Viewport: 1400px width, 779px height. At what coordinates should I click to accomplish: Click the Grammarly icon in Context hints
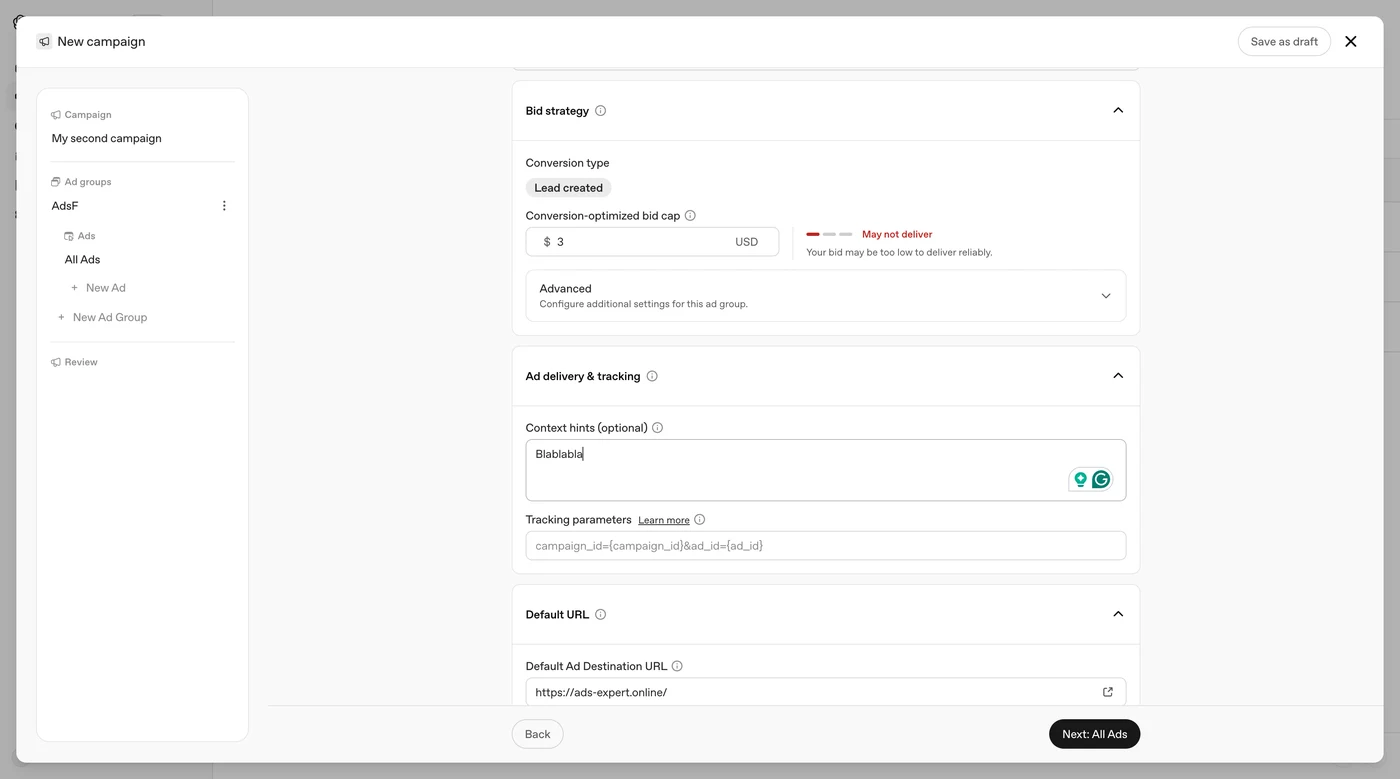point(1101,480)
